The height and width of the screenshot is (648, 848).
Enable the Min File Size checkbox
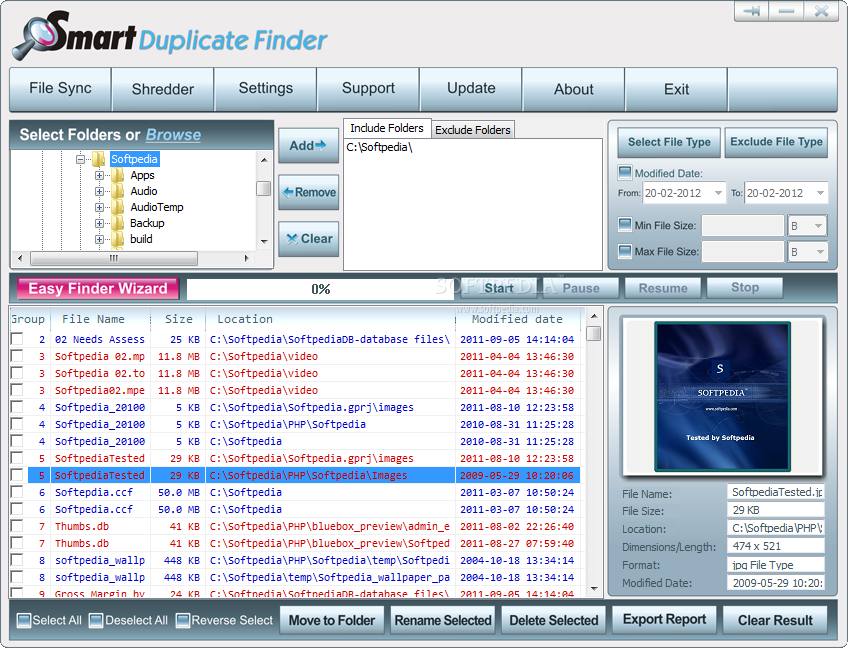tap(625, 224)
